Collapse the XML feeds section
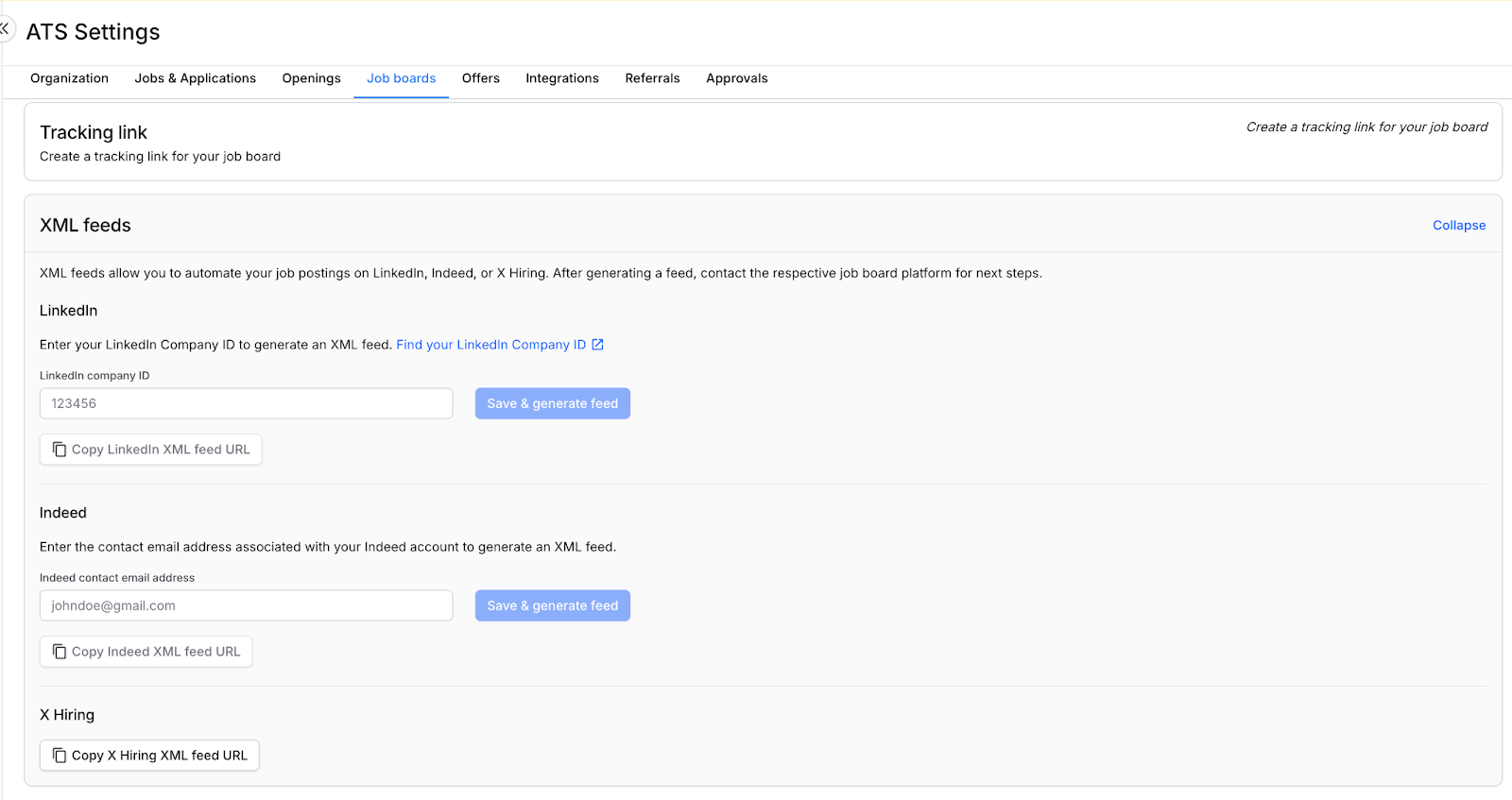The image size is (1512, 800). tap(1458, 226)
